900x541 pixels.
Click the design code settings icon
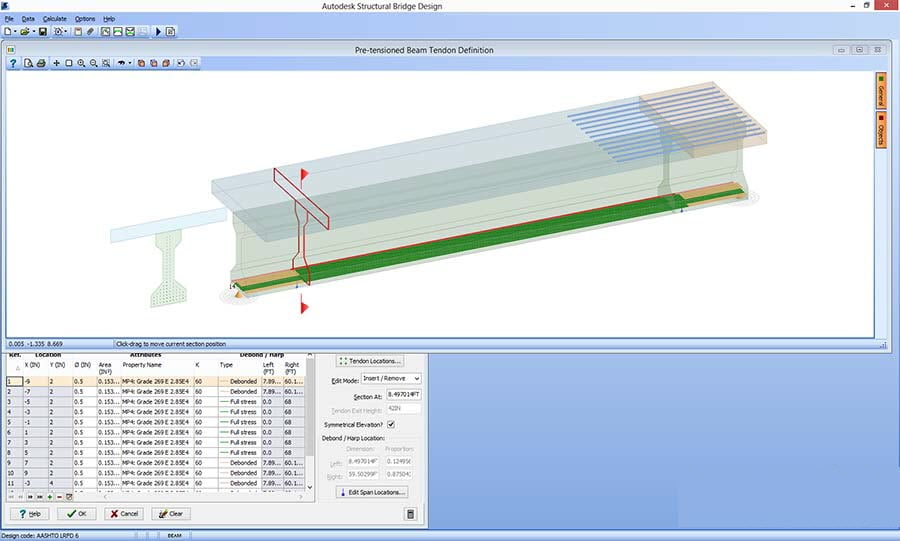coord(58,32)
